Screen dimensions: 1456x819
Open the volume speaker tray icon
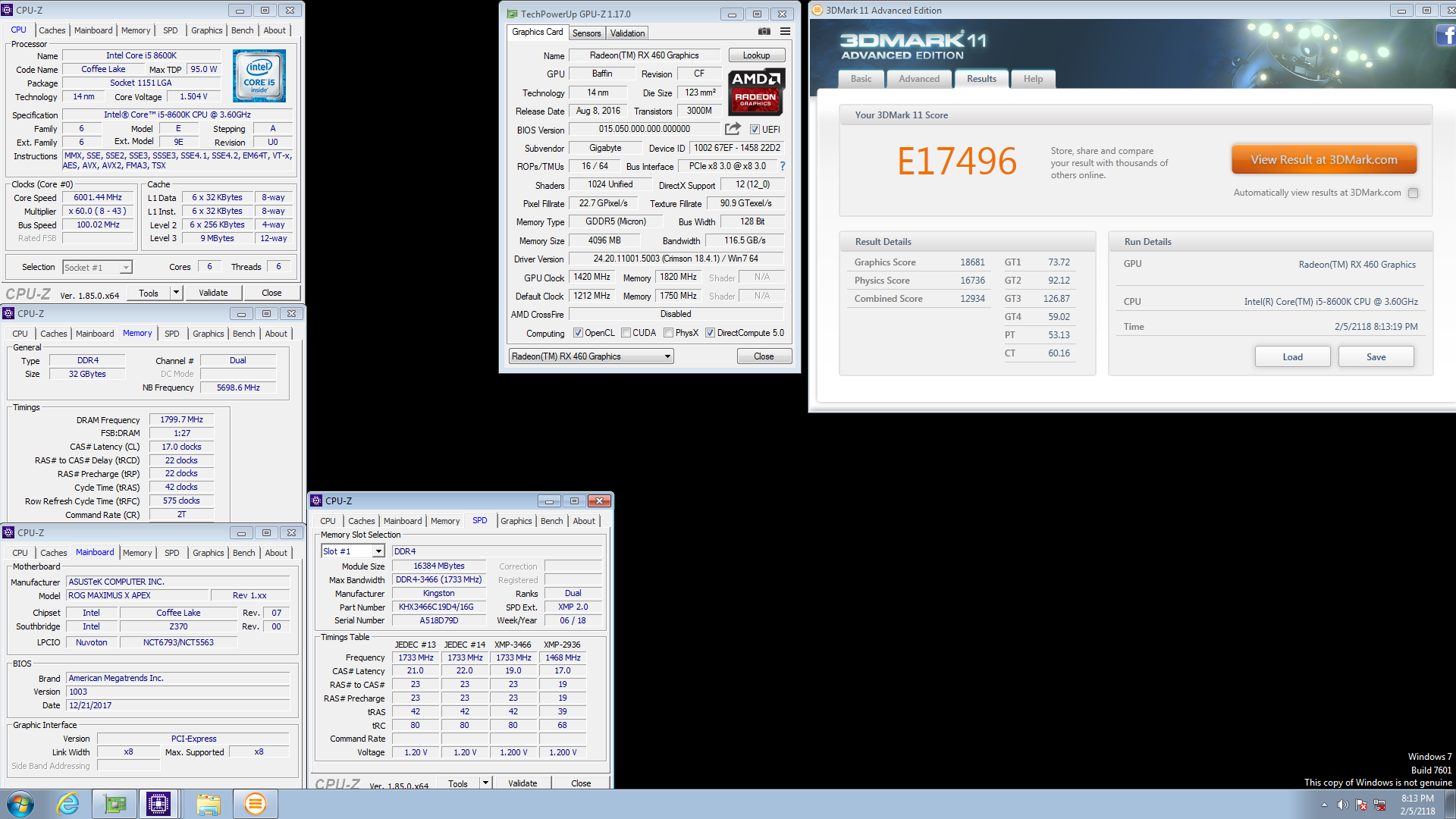[x=1342, y=805]
